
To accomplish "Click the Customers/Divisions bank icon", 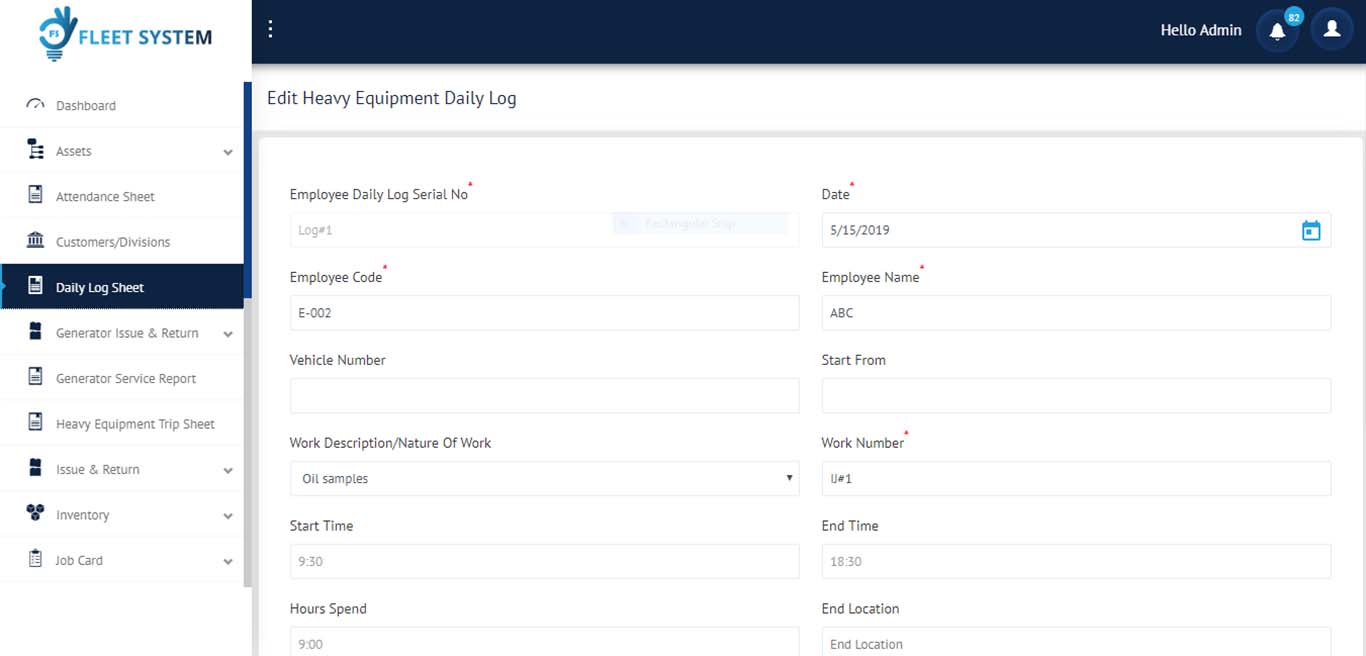I will point(36,241).
